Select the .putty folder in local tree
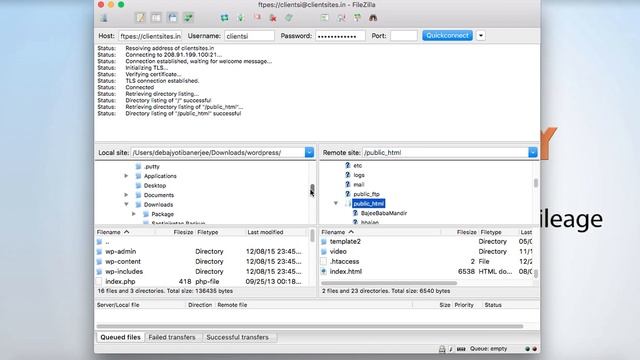The width and height of the screenshot is (640, 360). [151, 167]
